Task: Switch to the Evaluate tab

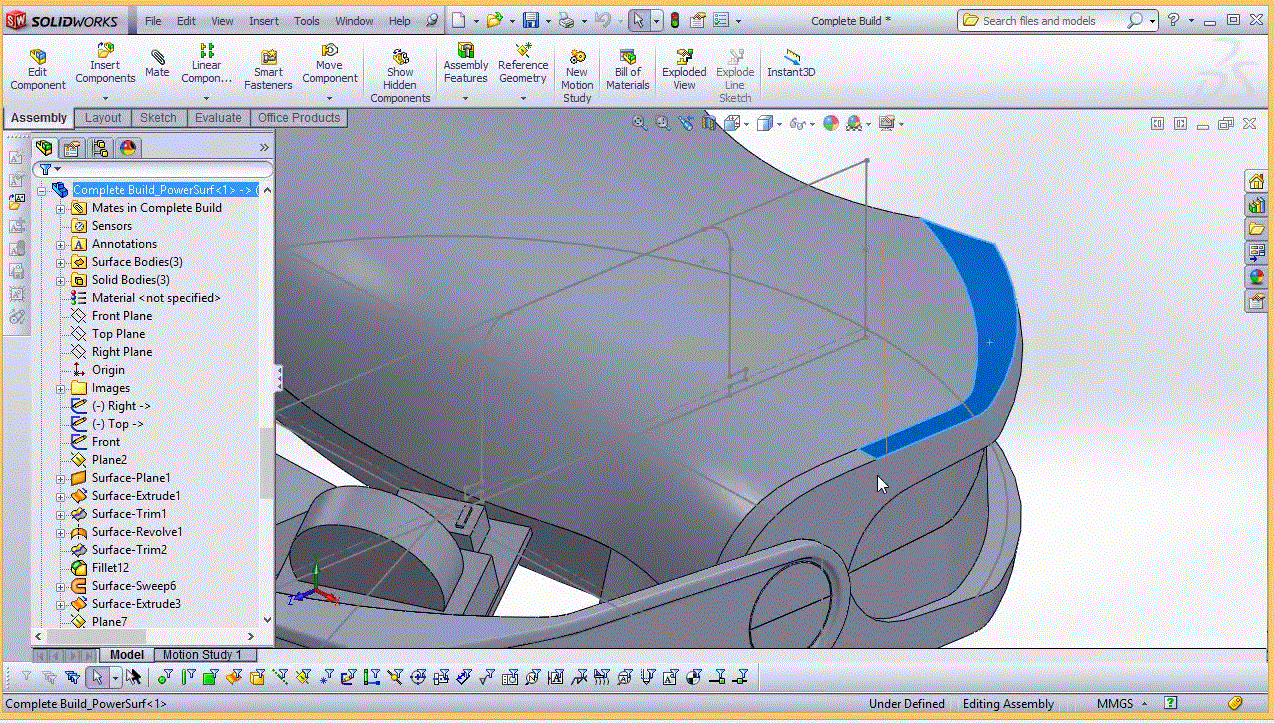Action: tap(218, 117)
